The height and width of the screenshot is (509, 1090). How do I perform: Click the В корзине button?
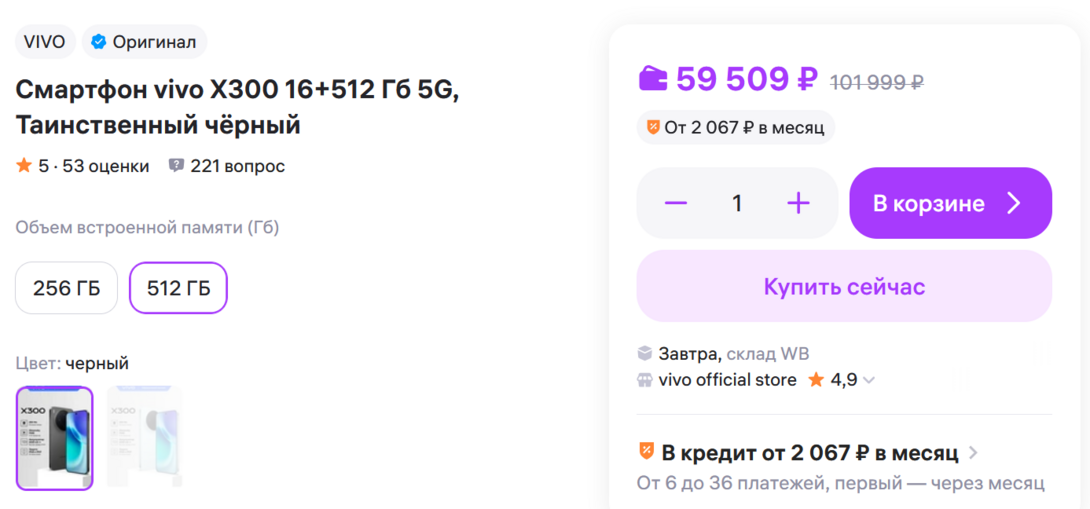click(950, 203)
